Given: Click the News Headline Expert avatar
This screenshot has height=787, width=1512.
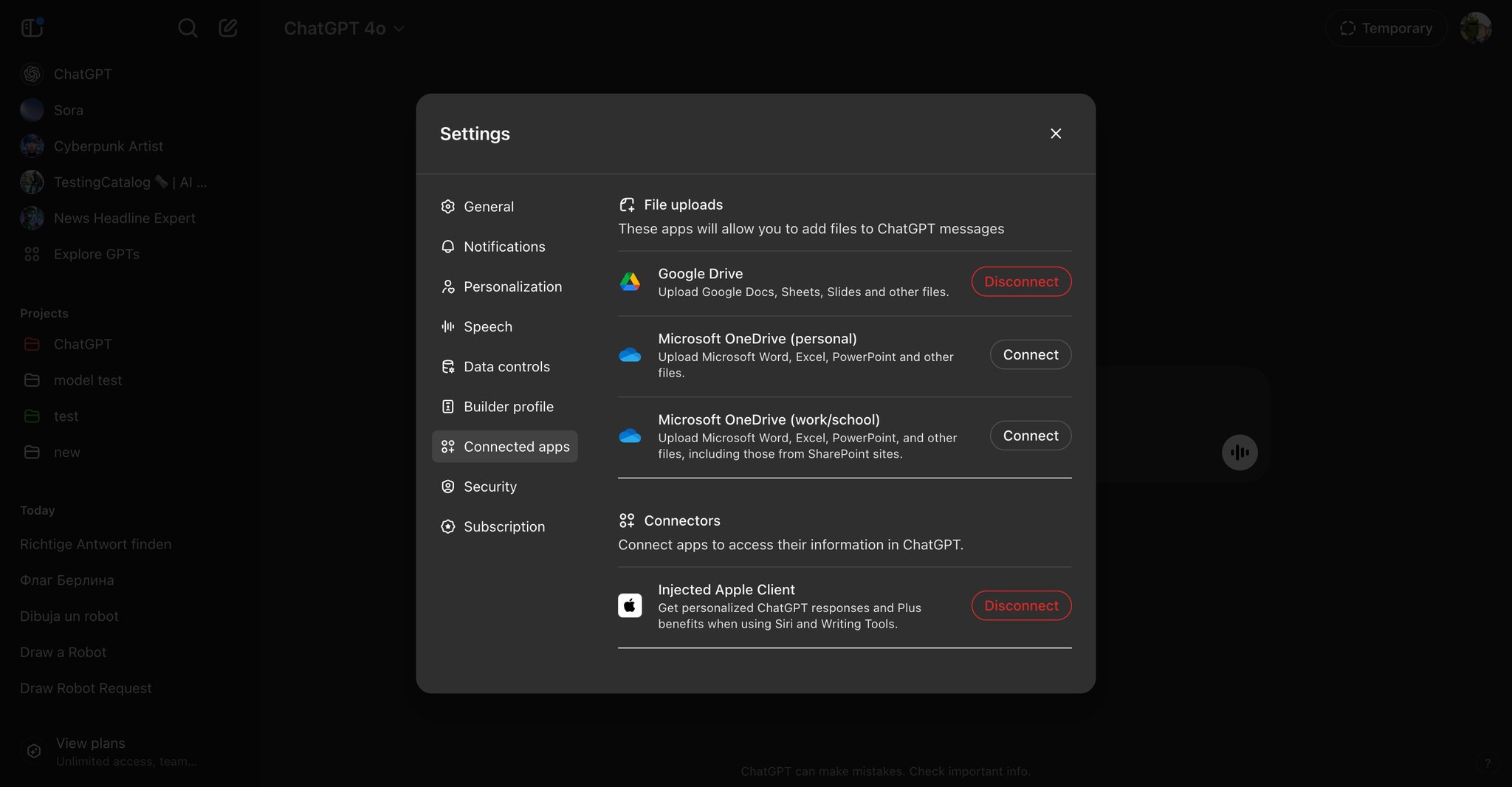Looking at the screenshot, I should tap(32, 218).
